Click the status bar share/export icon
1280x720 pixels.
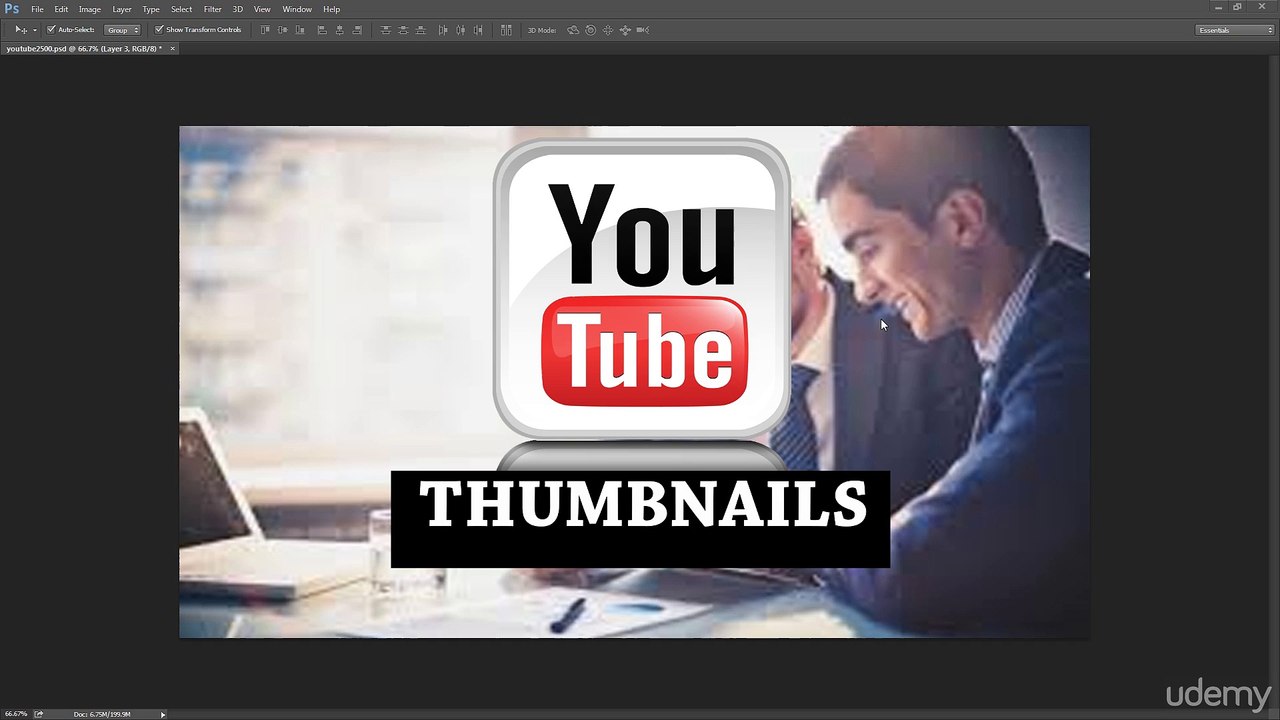click(x=39, y=714)
